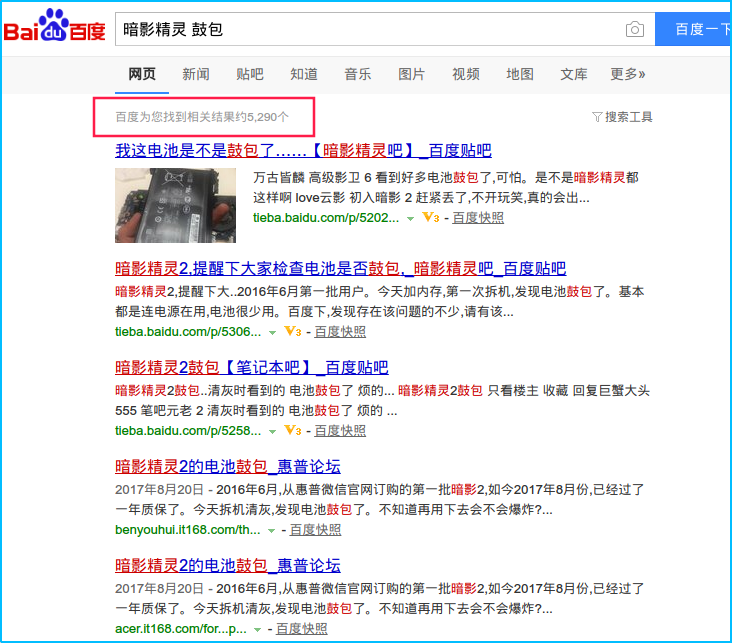732x643 pixels.
Task: Expand the dropdown arrow after tieba.baidu.com/p/5258
Action: coord(273,431)
